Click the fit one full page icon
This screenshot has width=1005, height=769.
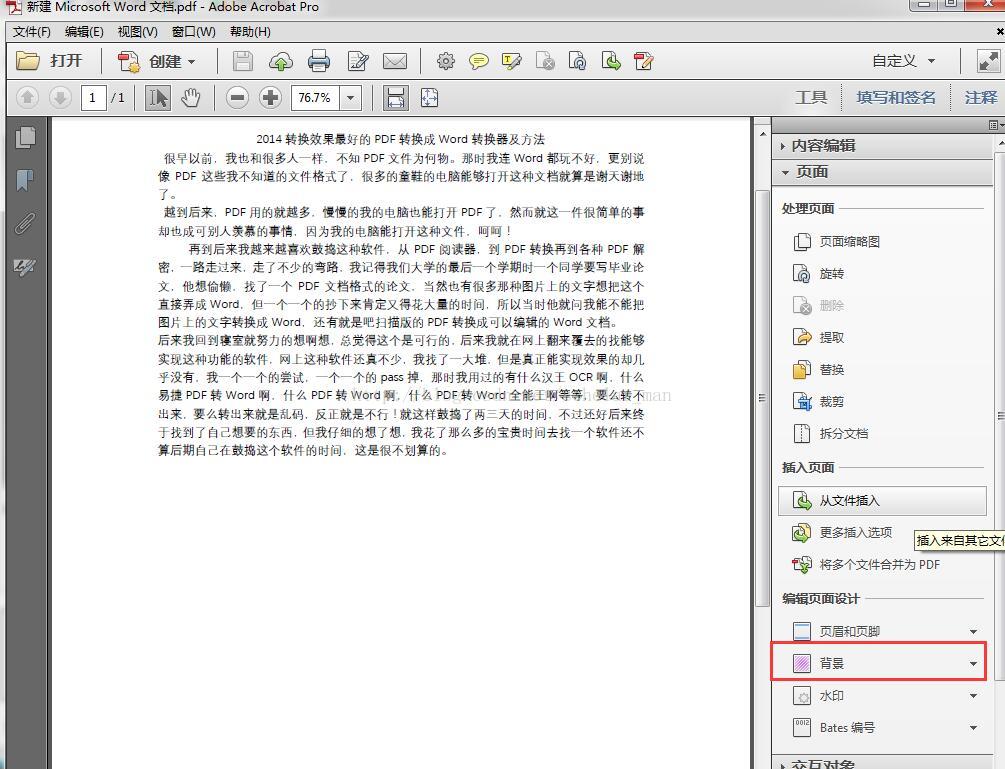coord(429,98)
